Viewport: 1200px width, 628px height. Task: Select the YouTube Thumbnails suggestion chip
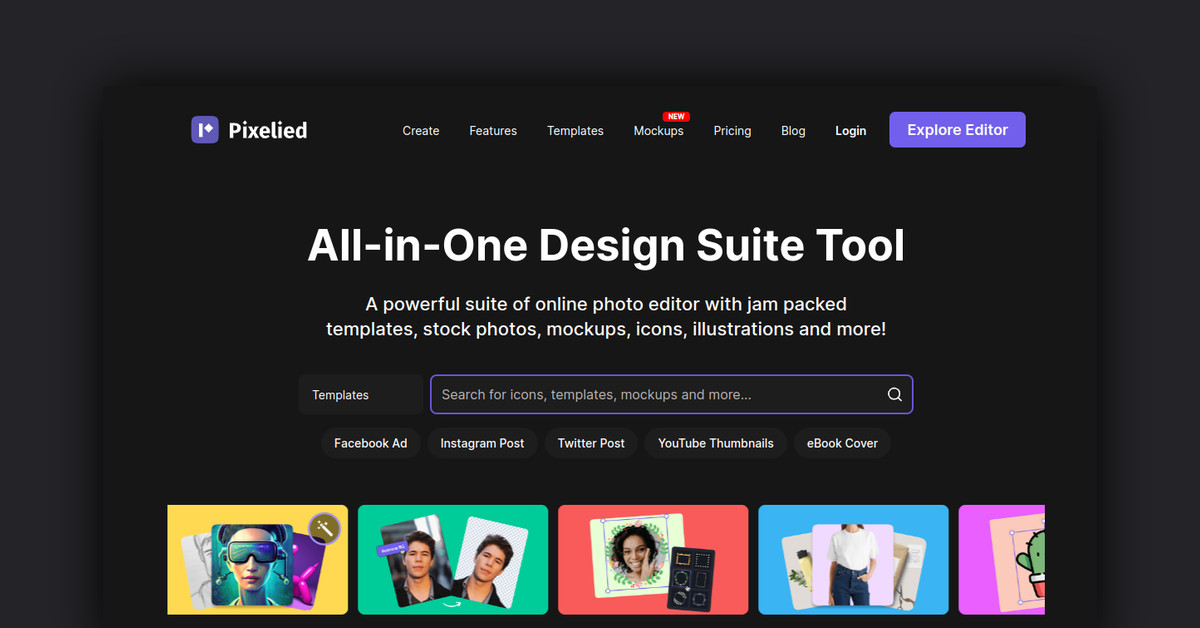(x=715, y=443)
